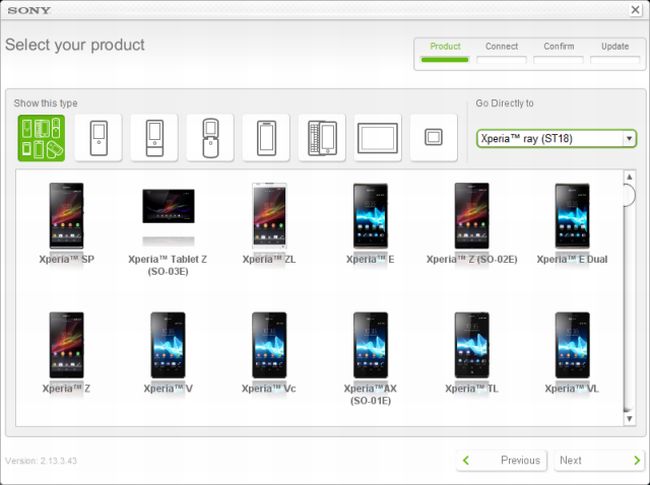
Task: Click the scroll down arrow in product list
Action: click(629, 419)
